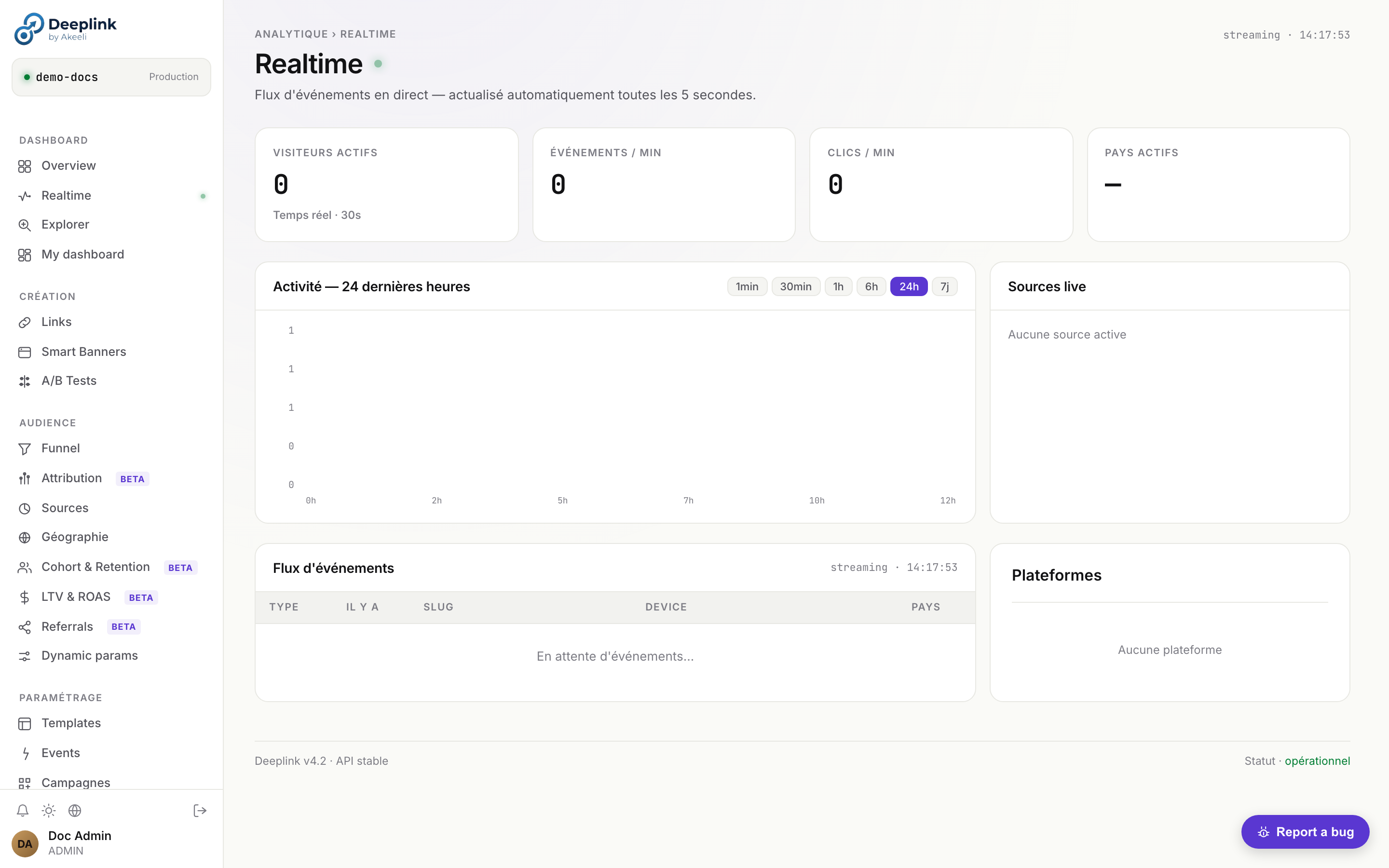
Task: Open the Overview grid icon
Action: 24,166
